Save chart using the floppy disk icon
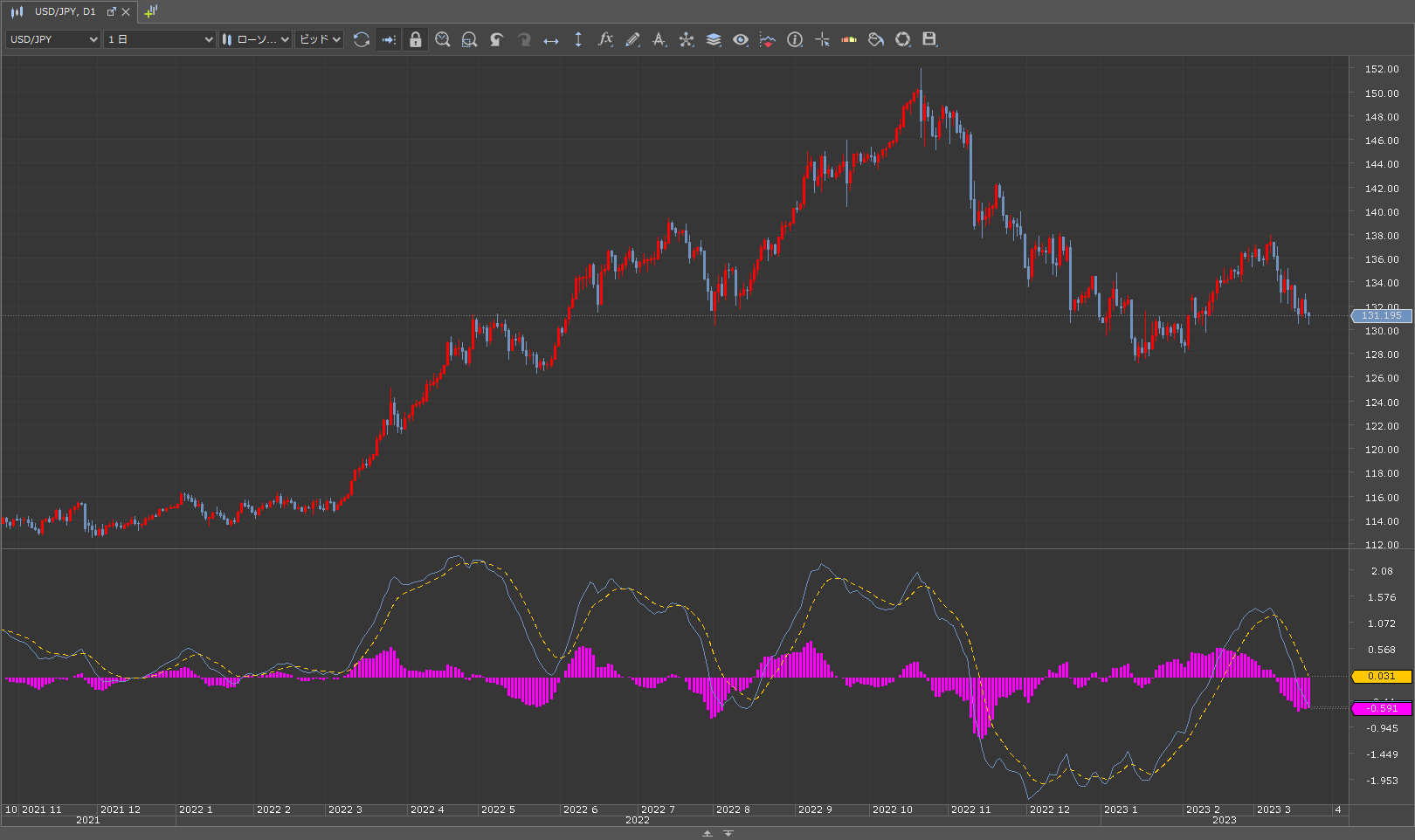The width and height of the screenshot is (1415, 840). point(929,39)
